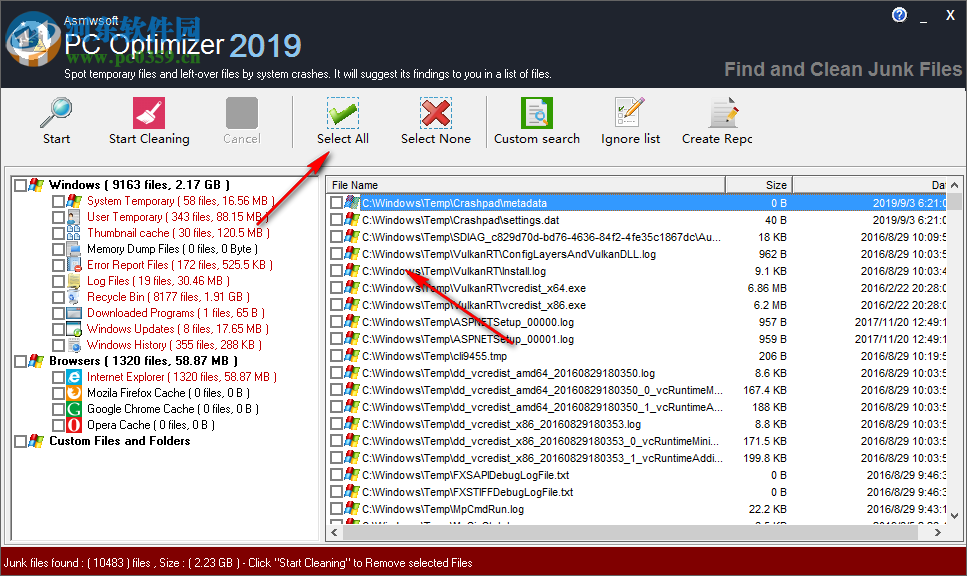Check the Google Chrome Cache checkbox

(x=57, y=408)
